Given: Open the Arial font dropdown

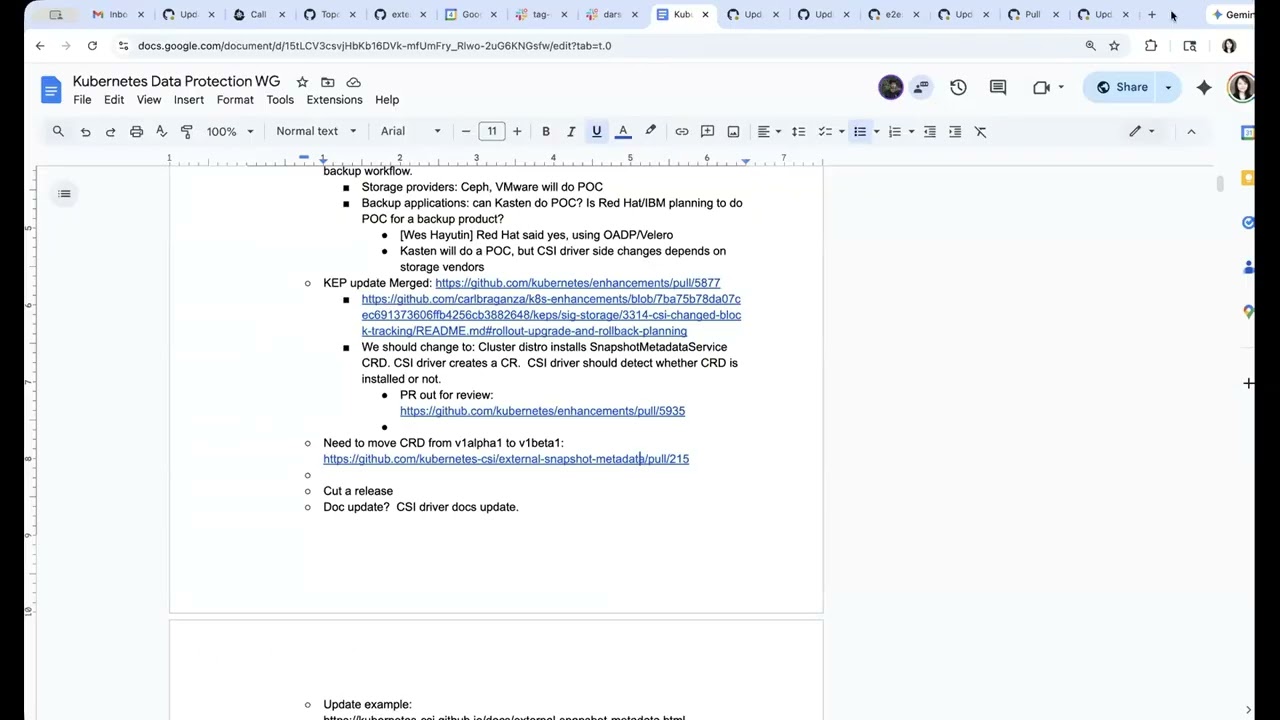Looking at the screenshot, I should [410, 131].
